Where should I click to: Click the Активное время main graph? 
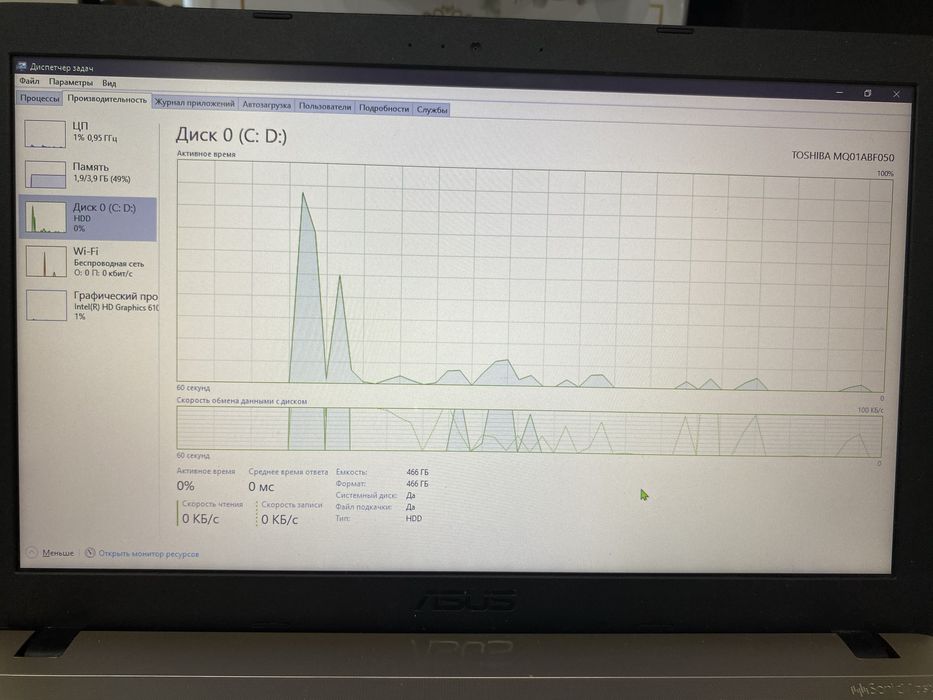(x=533, y=276)
